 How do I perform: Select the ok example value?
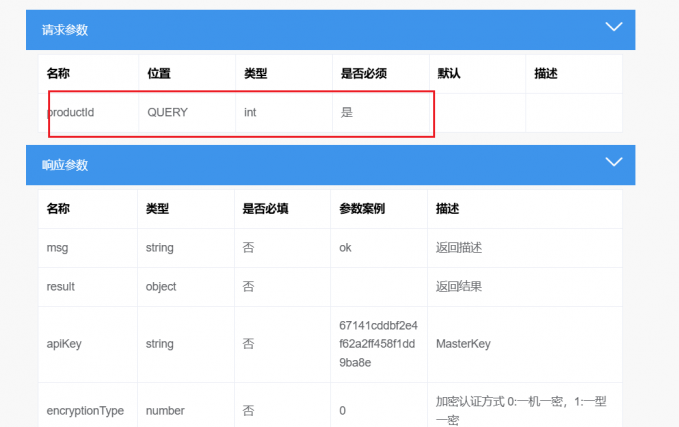coord(345,248)
